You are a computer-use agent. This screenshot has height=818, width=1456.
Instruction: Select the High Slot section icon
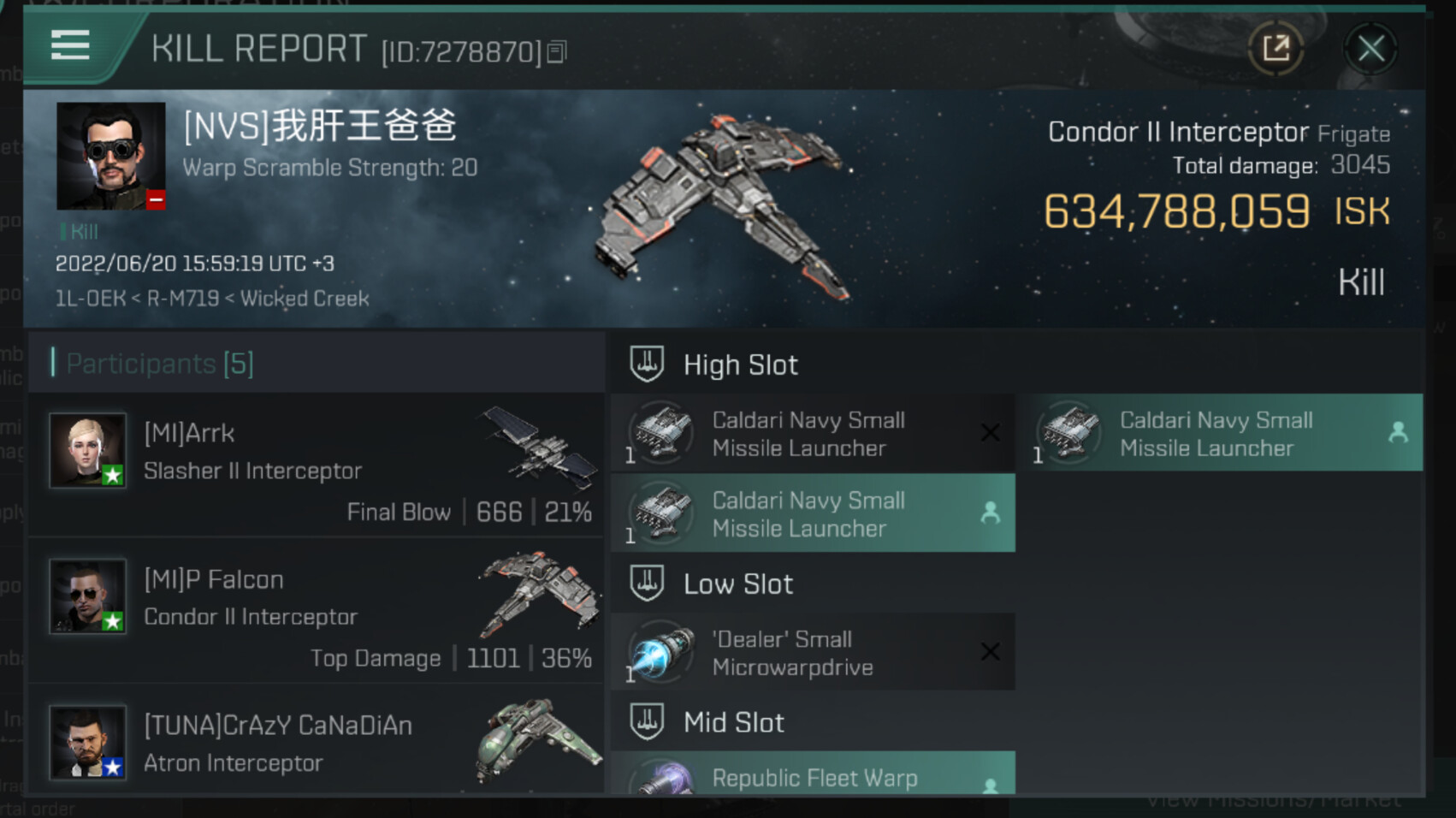647,365
